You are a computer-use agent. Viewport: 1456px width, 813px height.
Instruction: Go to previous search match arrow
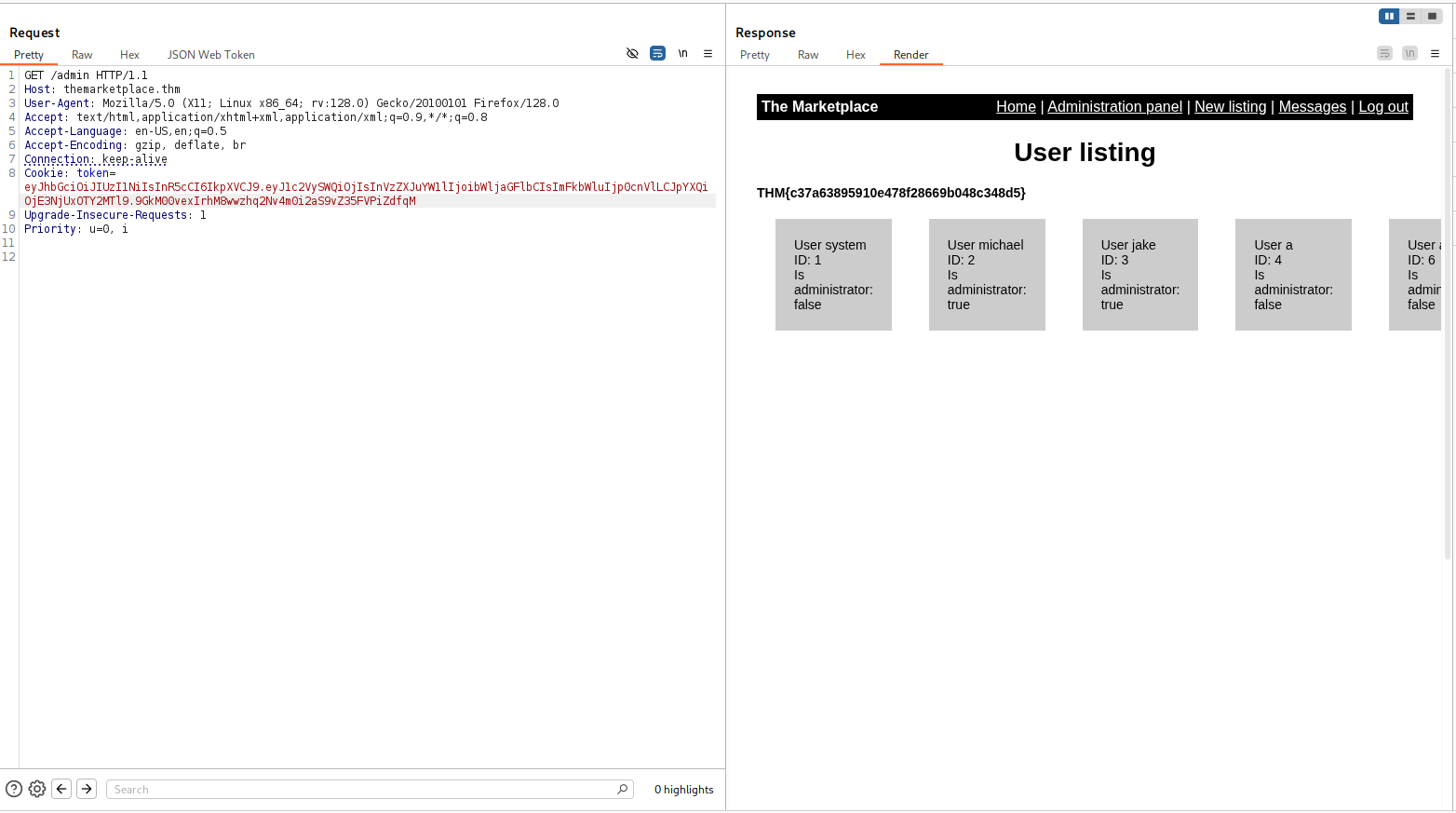pos(61,789)
